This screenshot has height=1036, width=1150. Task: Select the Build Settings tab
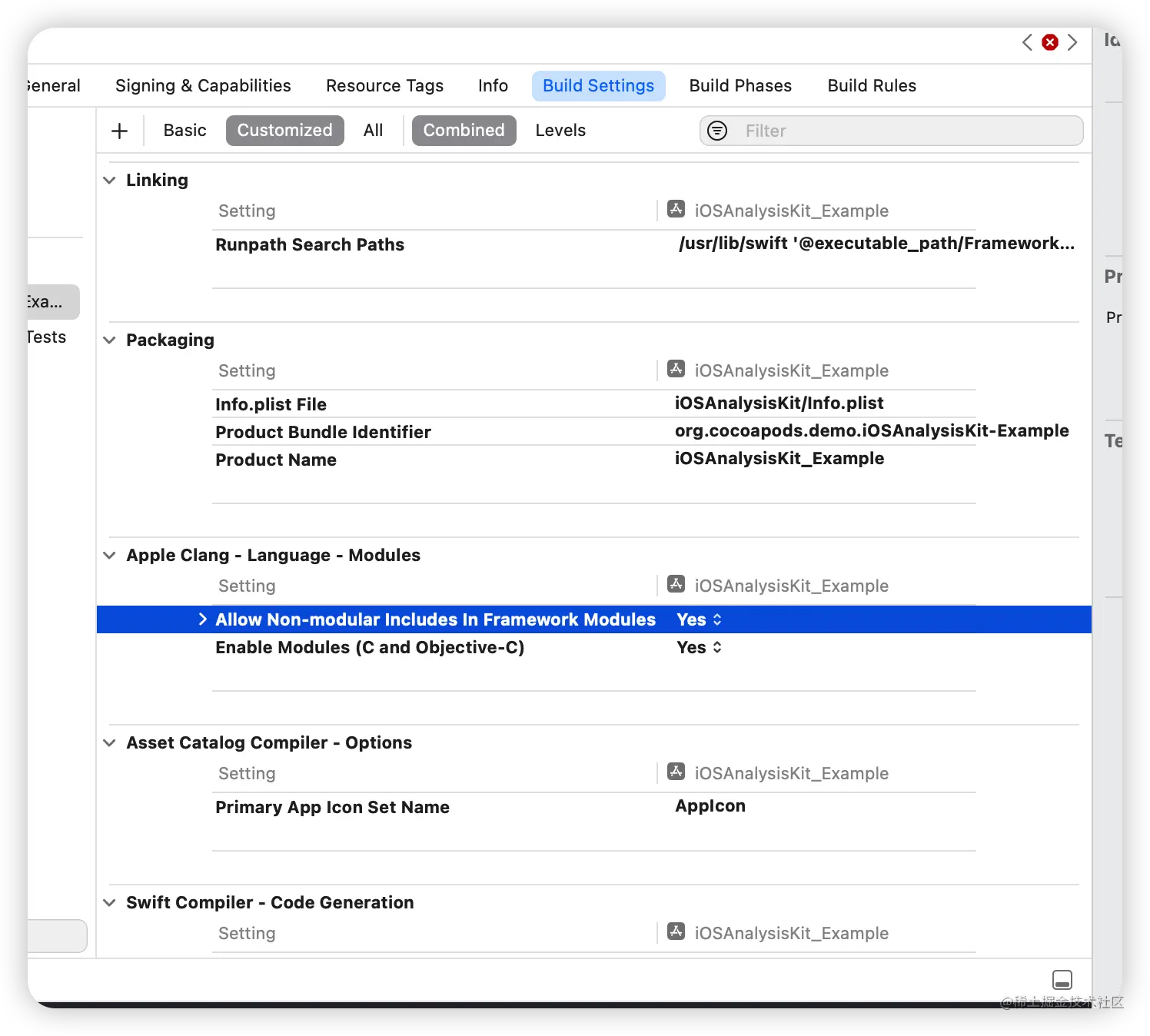click(x=598, y=85)
